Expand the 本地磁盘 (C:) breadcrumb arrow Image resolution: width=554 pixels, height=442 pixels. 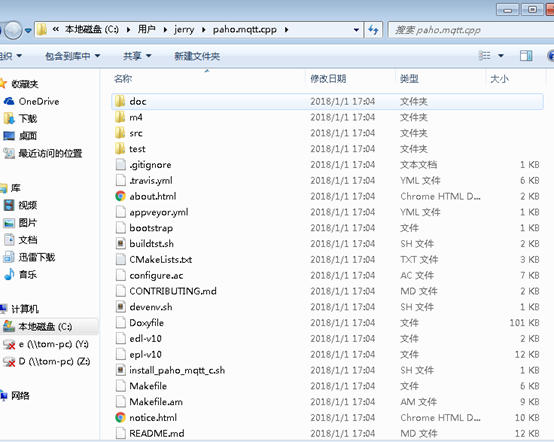pos(128,30)
